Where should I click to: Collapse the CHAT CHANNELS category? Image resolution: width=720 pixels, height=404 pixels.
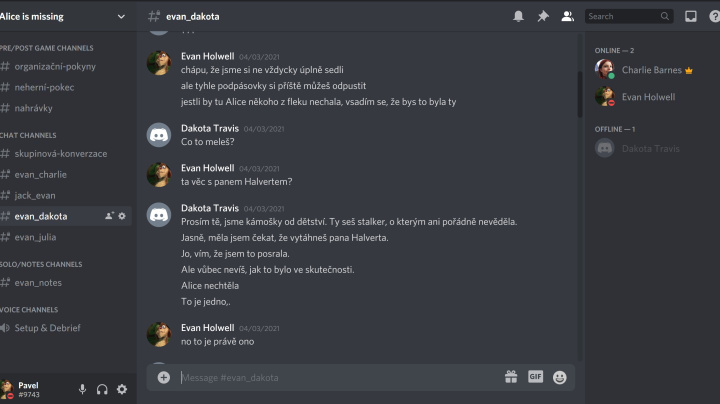[28, 135]
